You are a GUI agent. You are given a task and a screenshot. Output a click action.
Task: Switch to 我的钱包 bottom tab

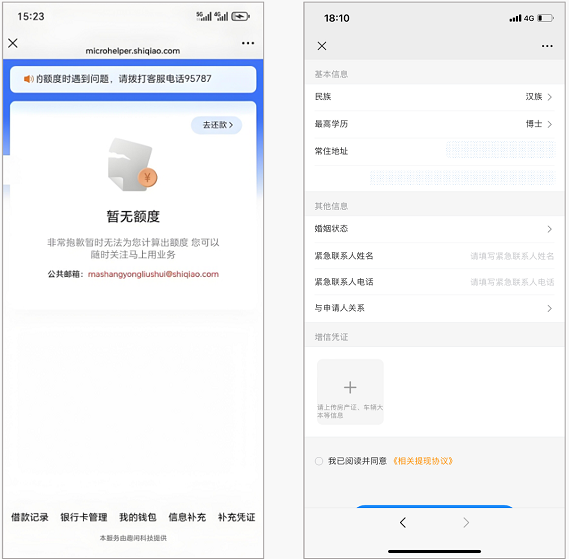(x=138, y=517)
